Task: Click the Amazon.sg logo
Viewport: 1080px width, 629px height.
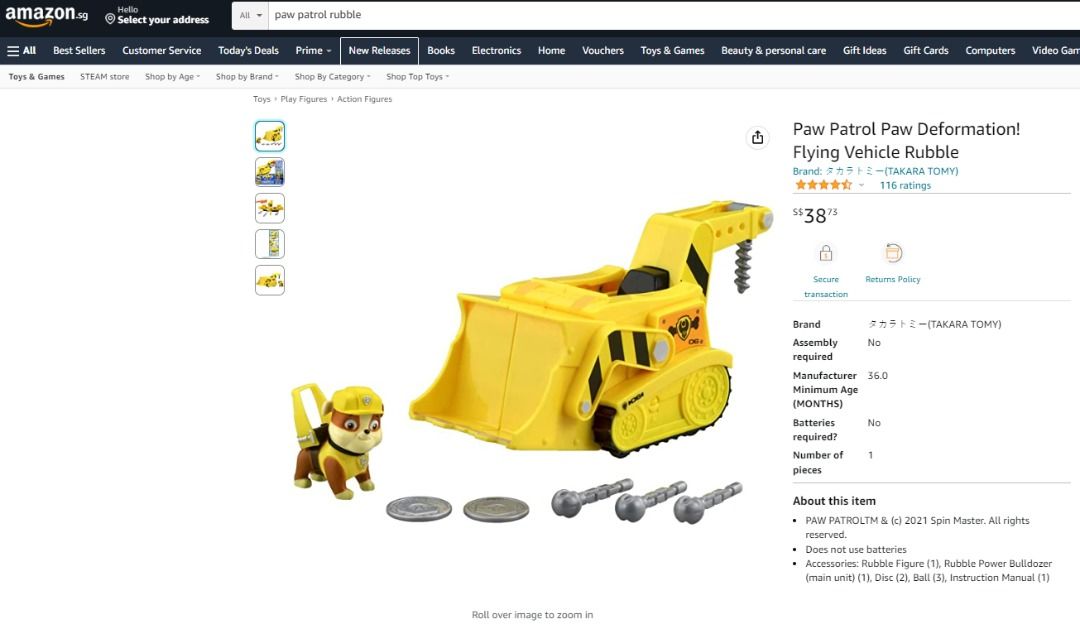Action: pos(46,15)
